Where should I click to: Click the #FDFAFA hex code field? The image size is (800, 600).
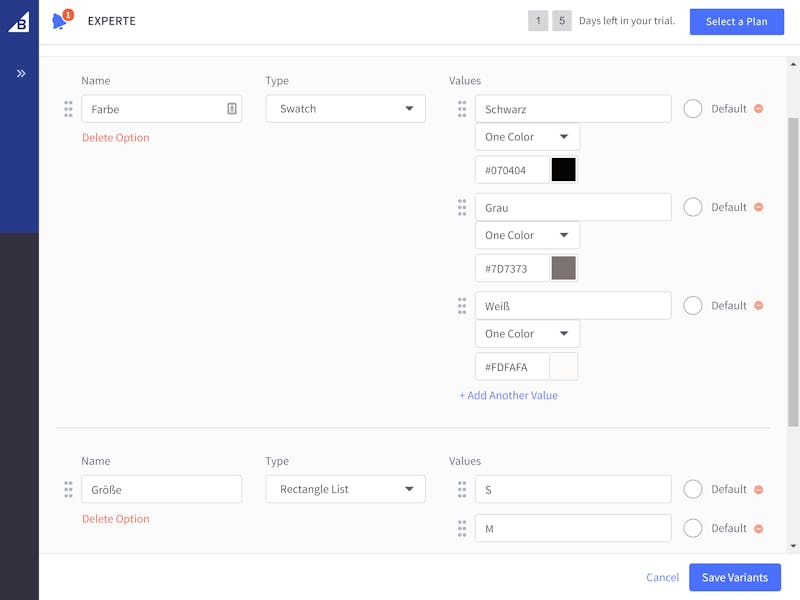512,367
